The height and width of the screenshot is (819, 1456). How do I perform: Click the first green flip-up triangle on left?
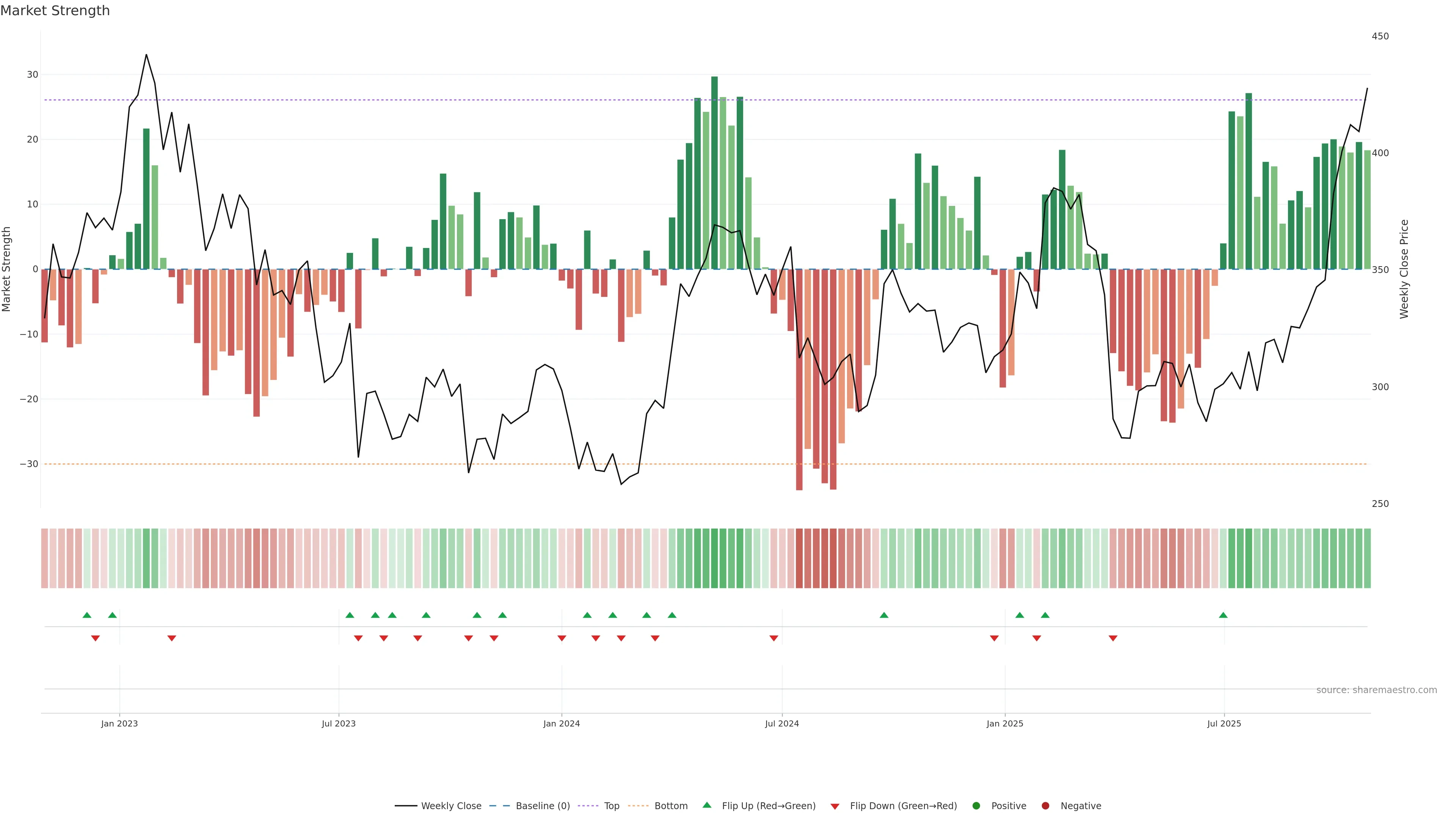click(86, 615)
